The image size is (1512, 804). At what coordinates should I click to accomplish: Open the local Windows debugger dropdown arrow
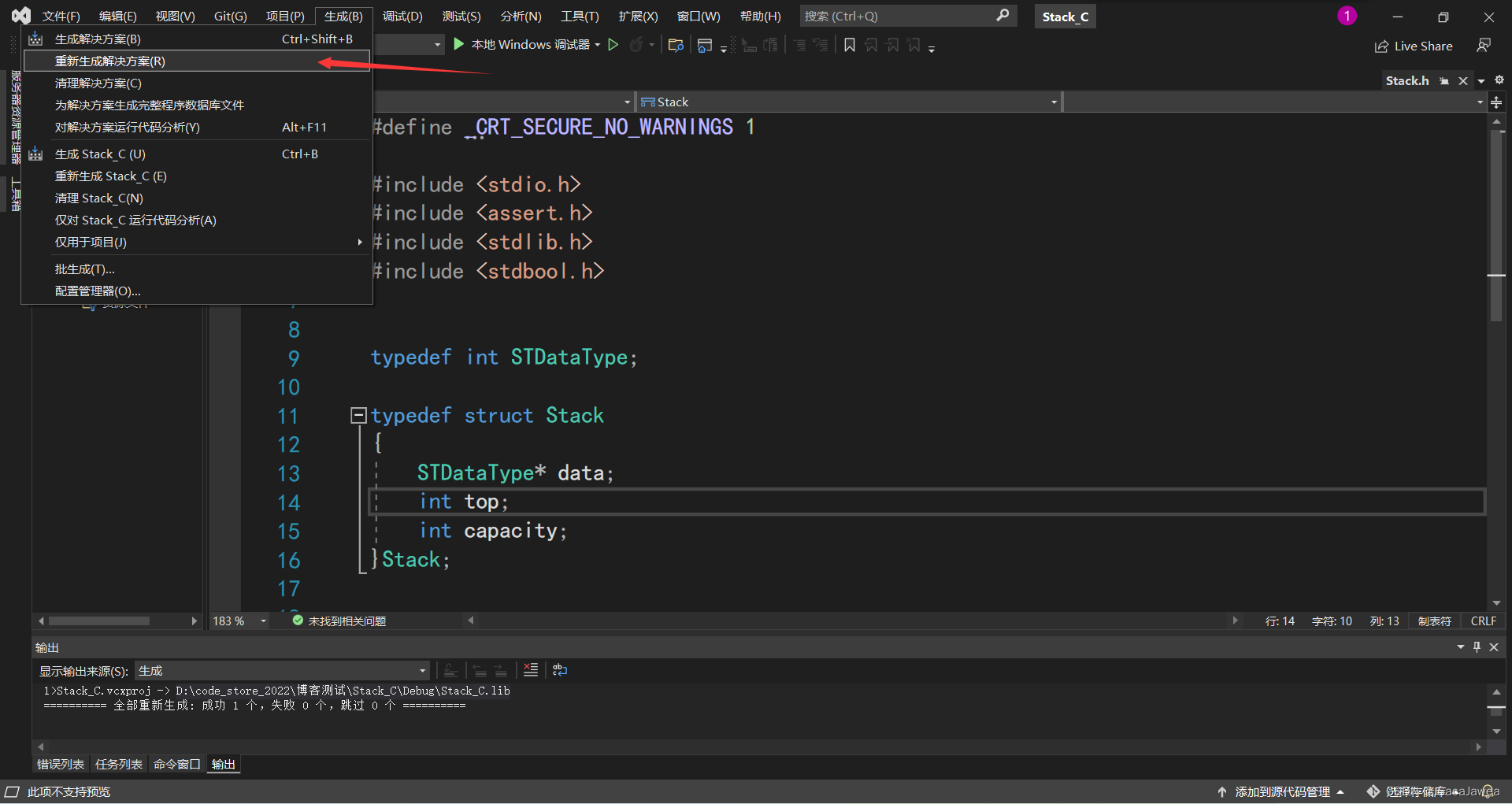[x=598, y=45]
